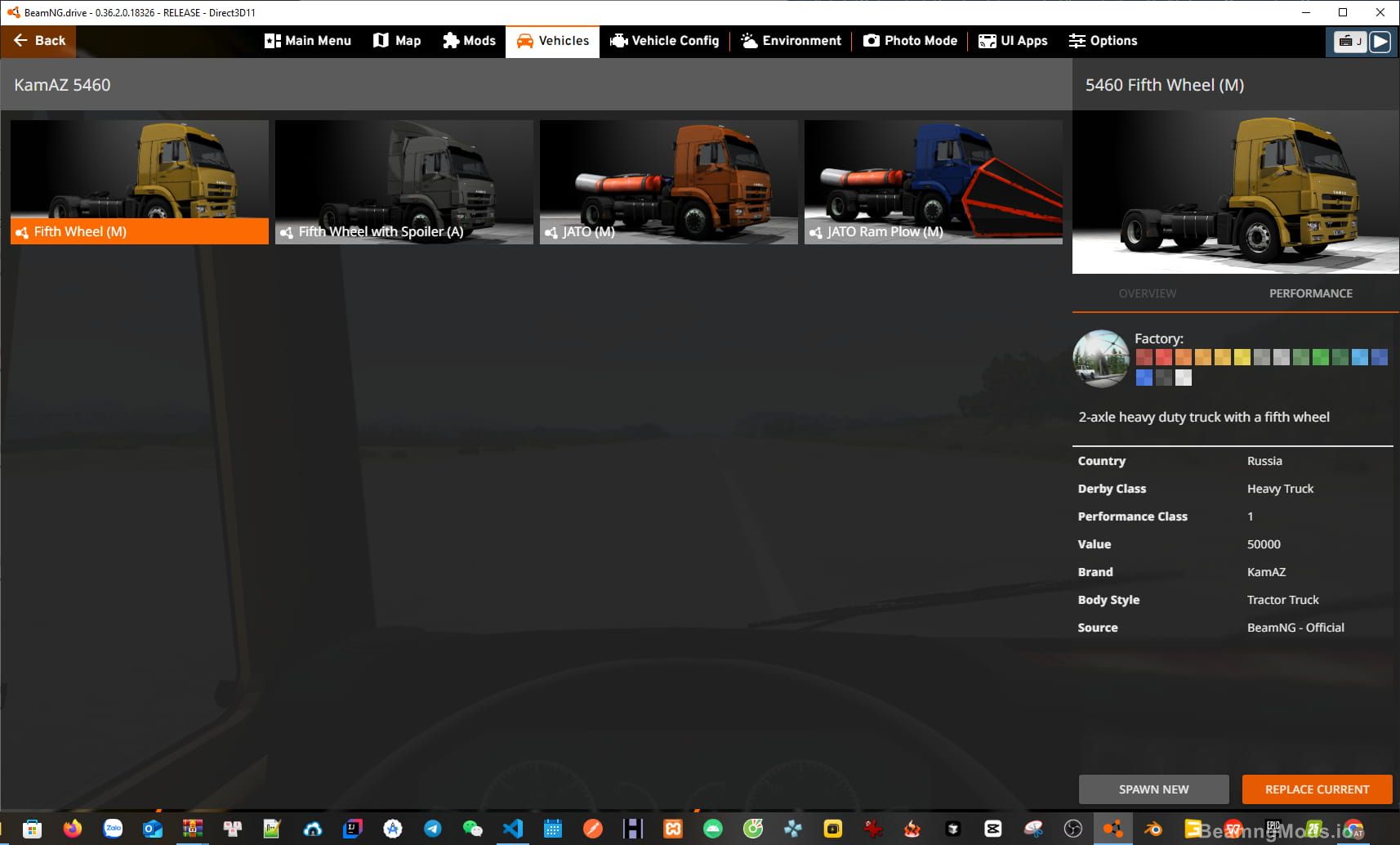1400x845 pixels.
Task: Select the Fifth Wheel (M) configuration
Action: click(x=140, y=182)
